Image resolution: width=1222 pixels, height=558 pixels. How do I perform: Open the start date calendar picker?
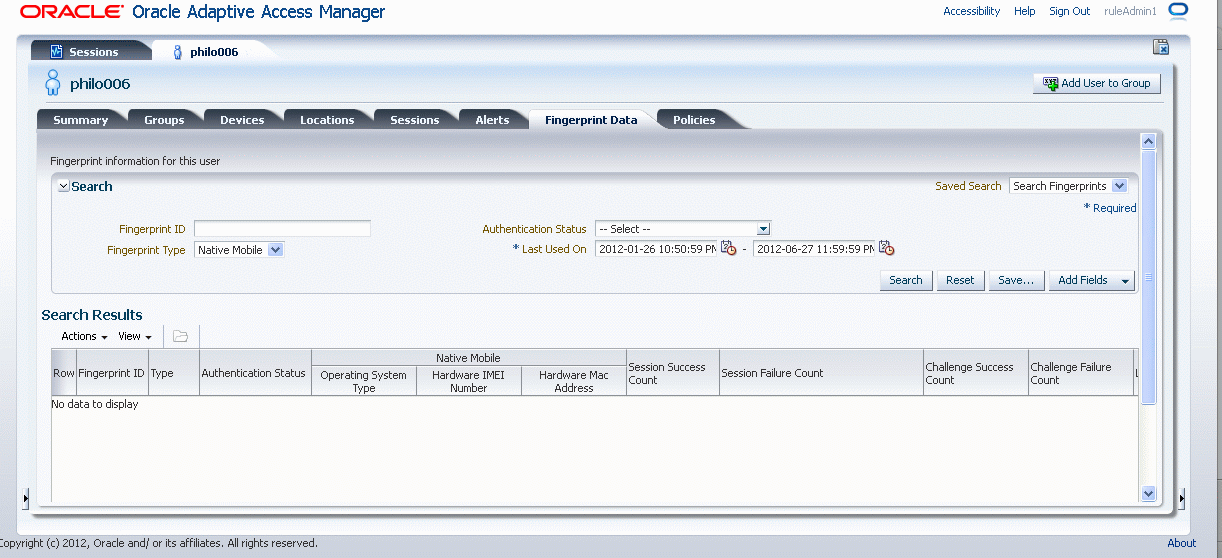pos(728,249)
